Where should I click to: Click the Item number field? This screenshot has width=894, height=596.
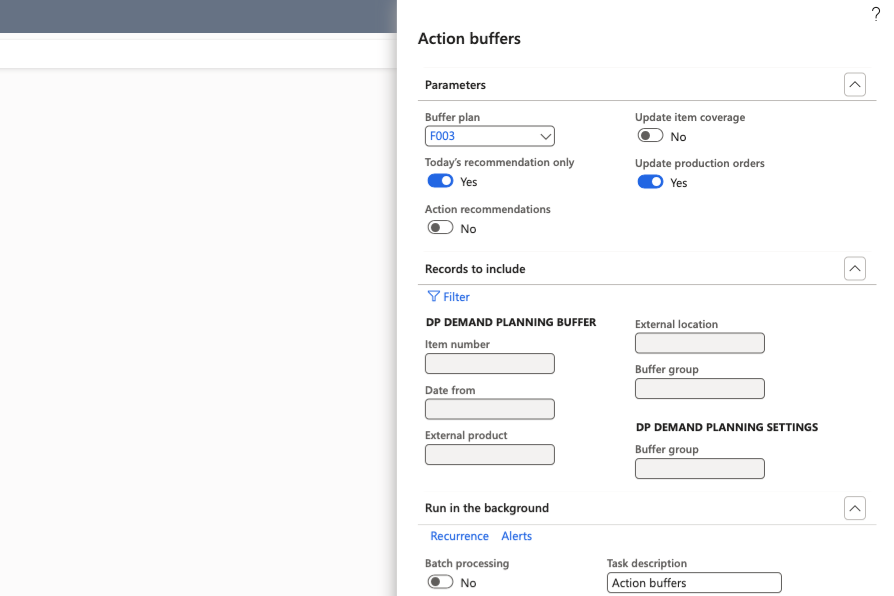tap(490, 364)
